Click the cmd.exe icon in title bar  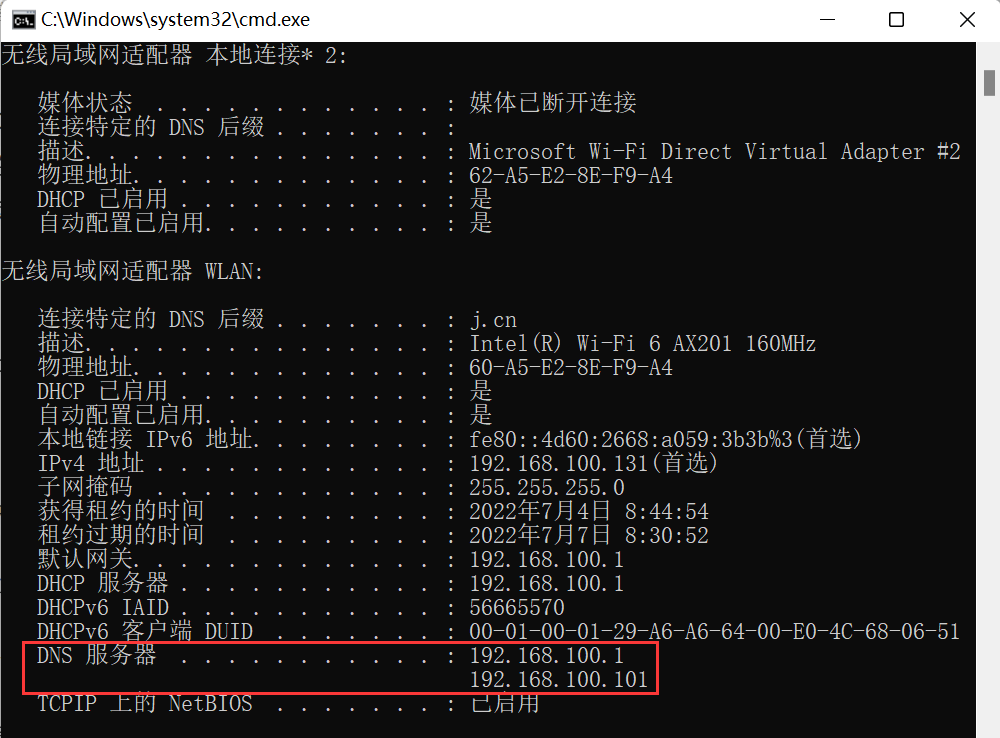[x=17, y=20]
